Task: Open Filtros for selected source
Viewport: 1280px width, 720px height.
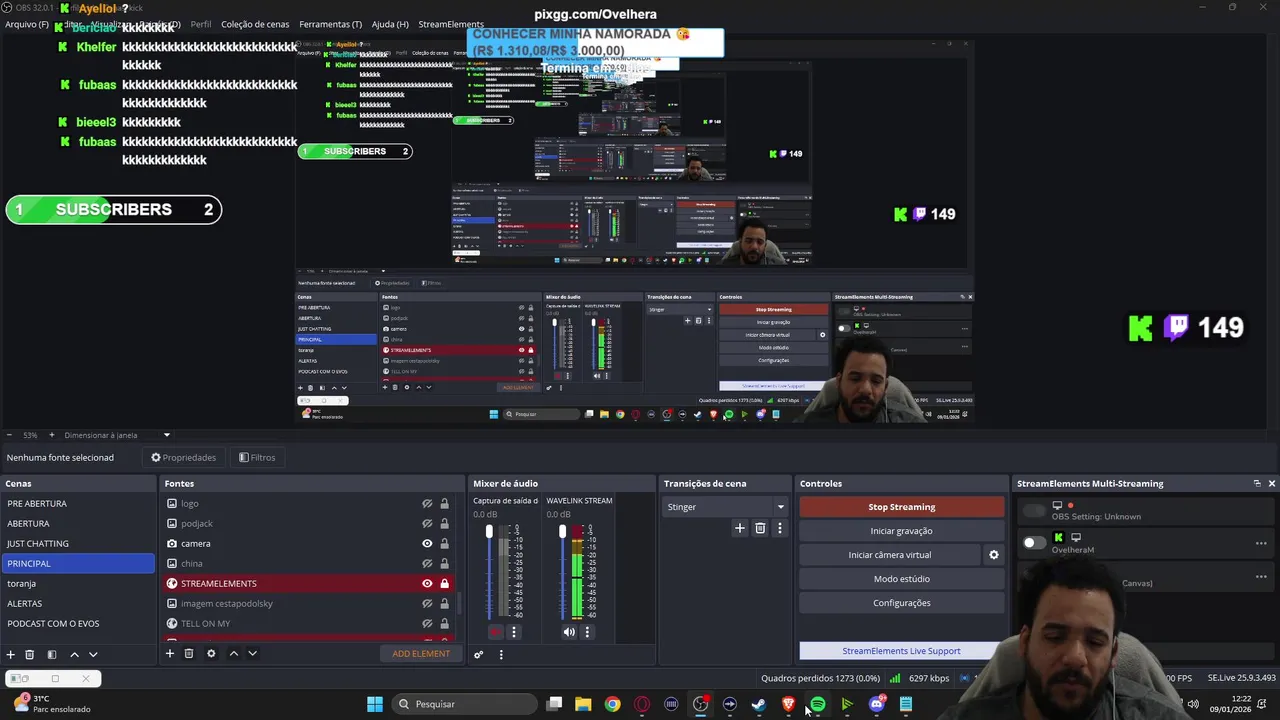Action: [257, 457]
